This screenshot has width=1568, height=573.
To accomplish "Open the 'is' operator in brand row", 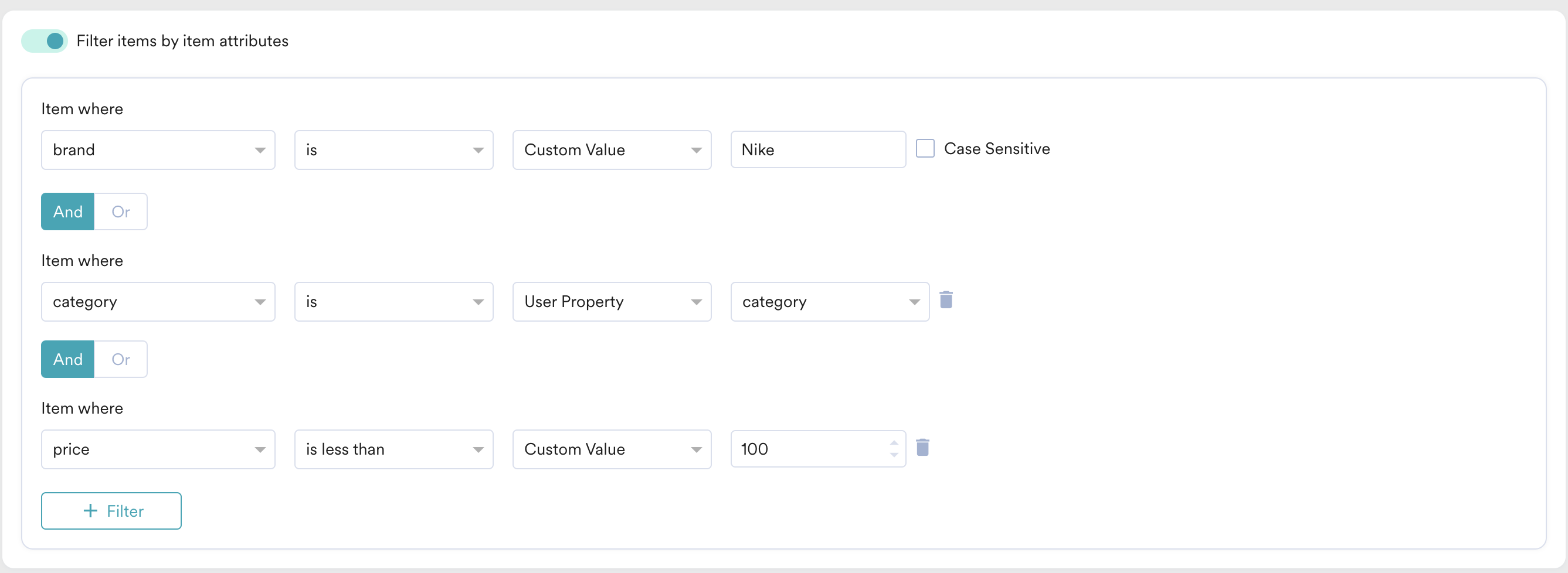I will click(393, 150).
